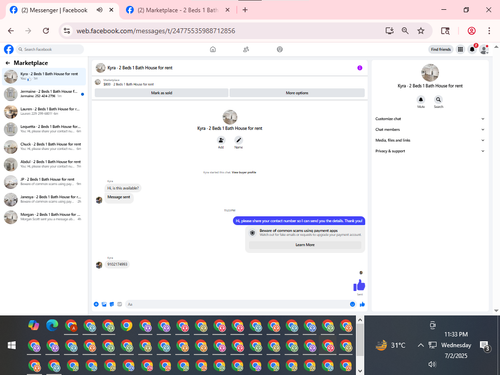Mute the Messenger tab audio icon
This screenshot has width=500, height=375.
[99, 10]
